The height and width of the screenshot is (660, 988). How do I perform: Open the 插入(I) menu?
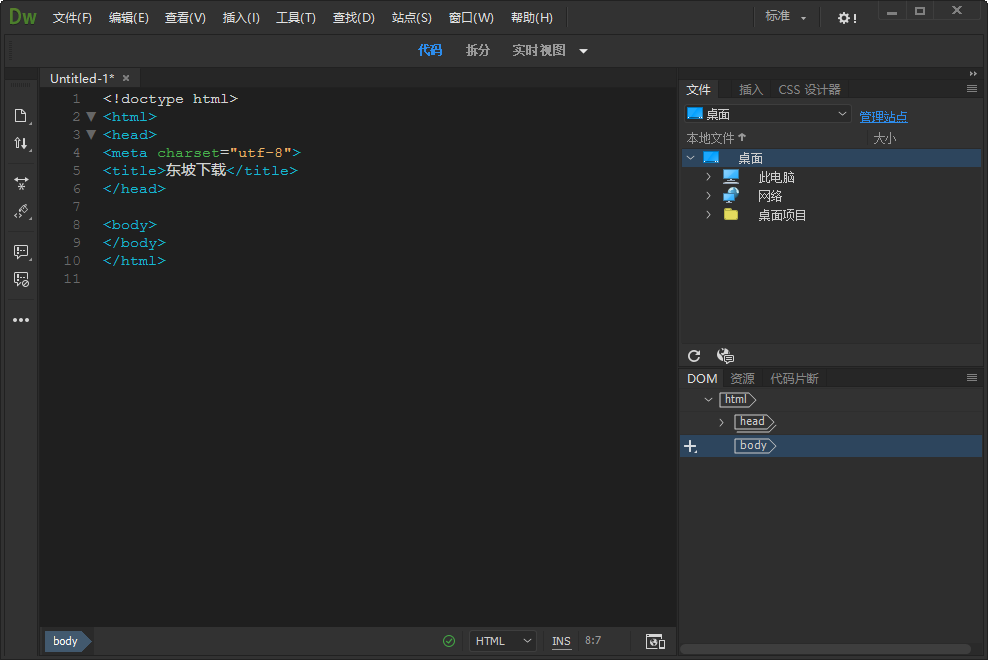tap(241, 18)
